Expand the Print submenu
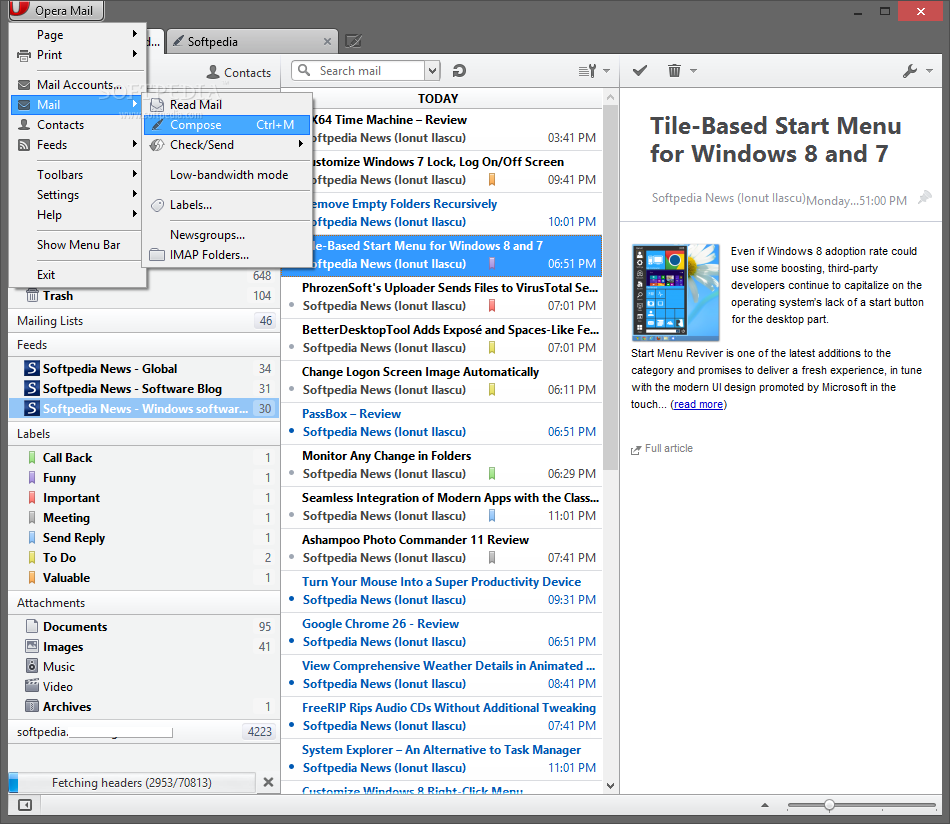Viewport: 950px width, 824px height. (x=78, y=55)
